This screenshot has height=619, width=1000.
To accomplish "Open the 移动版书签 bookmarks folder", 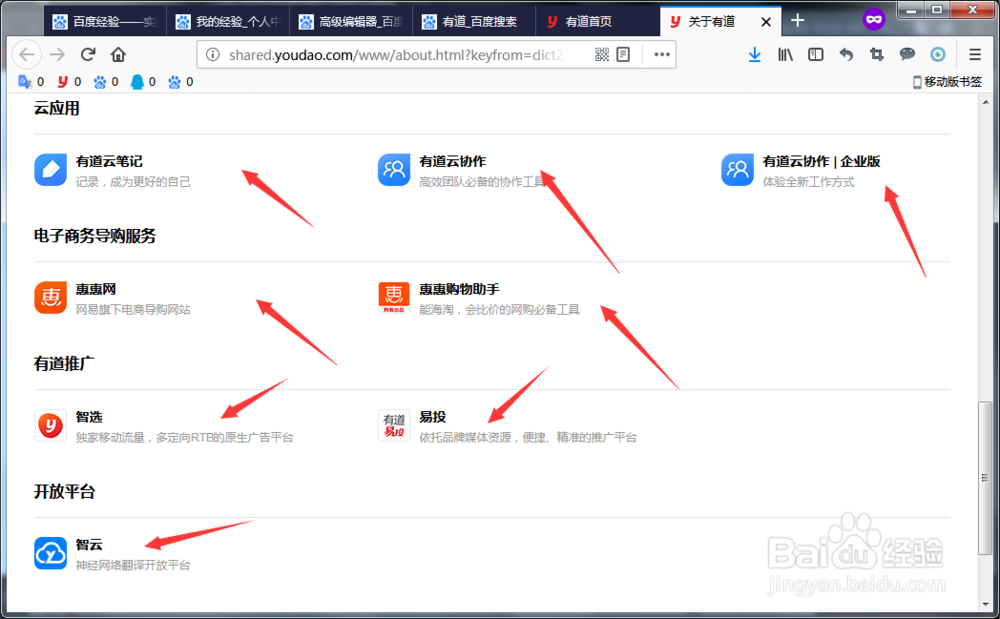I will [948, 82].
